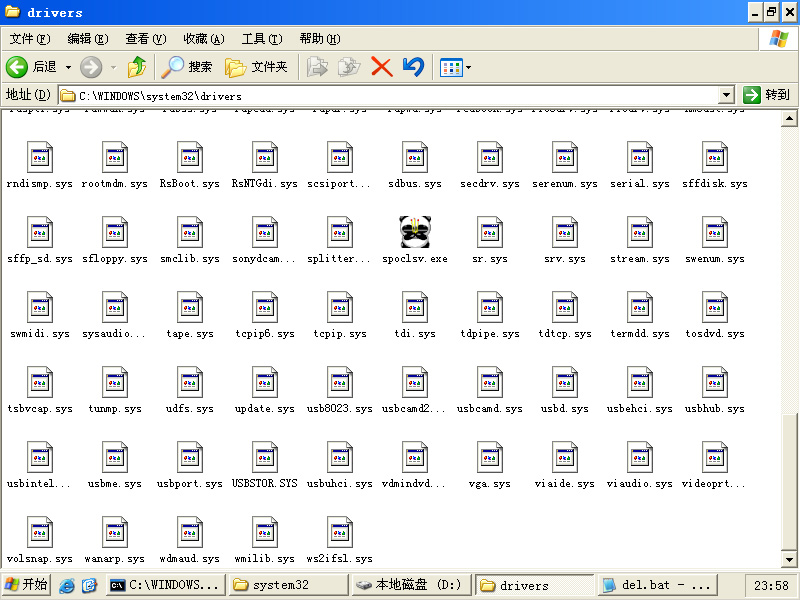This screenshot has width=800, height=600.
Task: Open the Search (搜索) toolbar button
Action: pyautogui.click(x=187, y=67)
